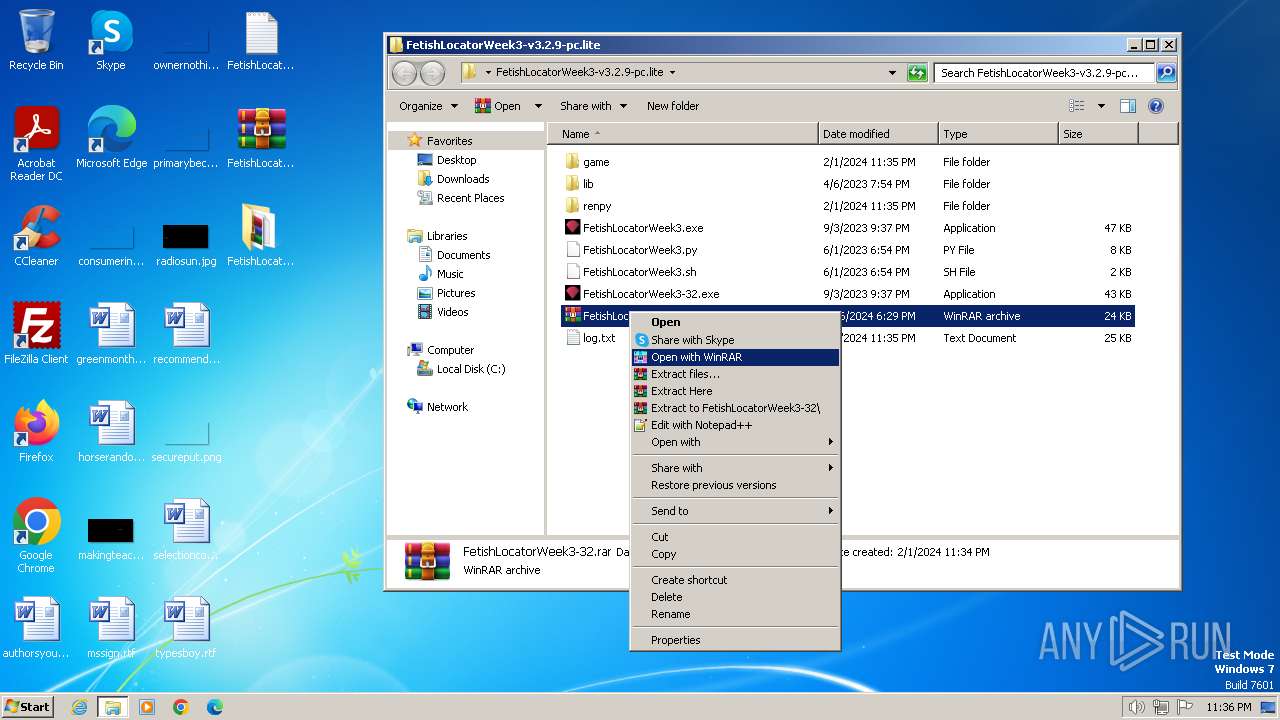Image resolution: width=1280 pixels, height=720 pixels.
Task: Expand address bar history dropdown
Action: pyautogui.click(x=892, y=73)
